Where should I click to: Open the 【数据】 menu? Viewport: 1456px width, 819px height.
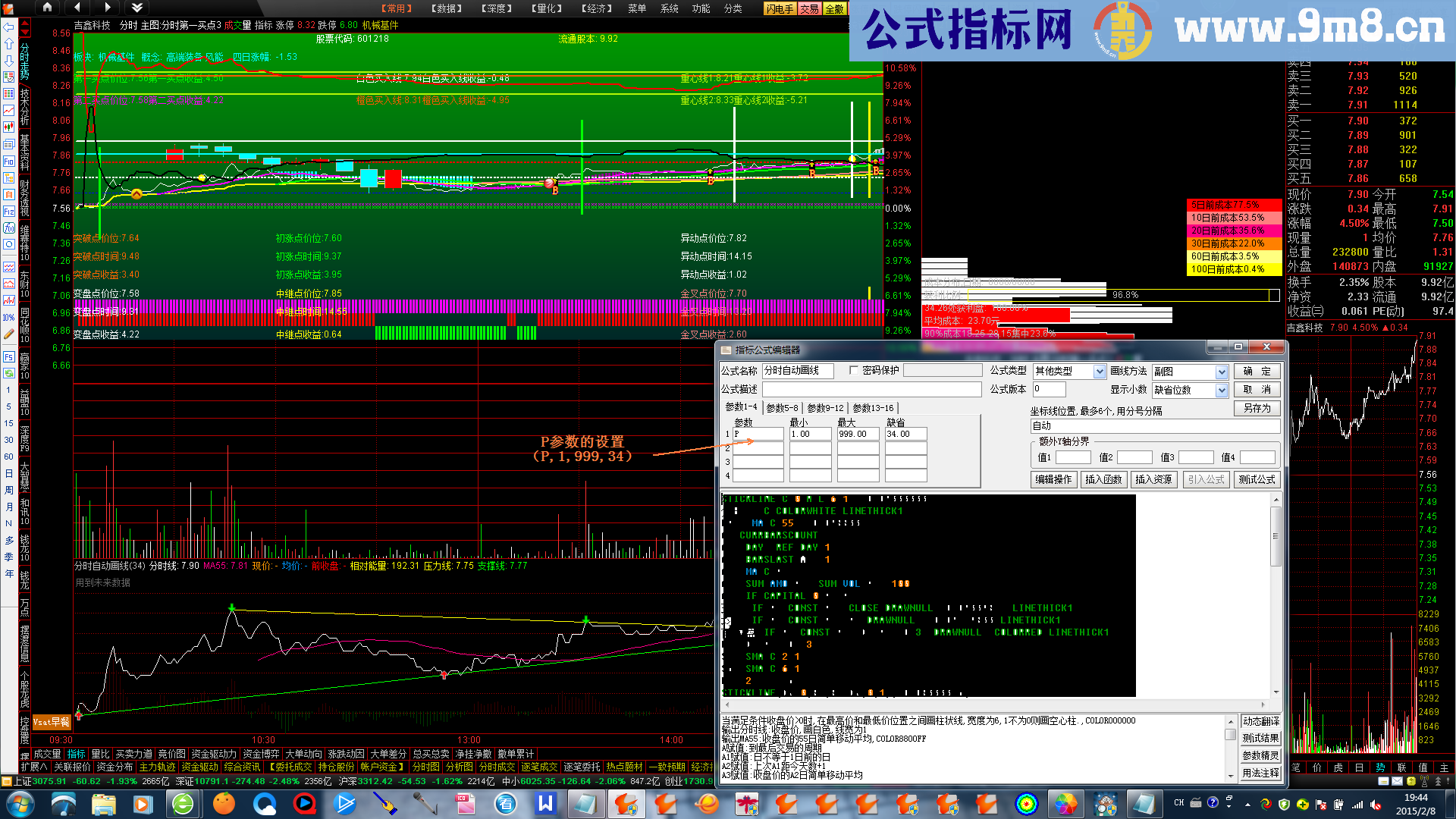447,8
